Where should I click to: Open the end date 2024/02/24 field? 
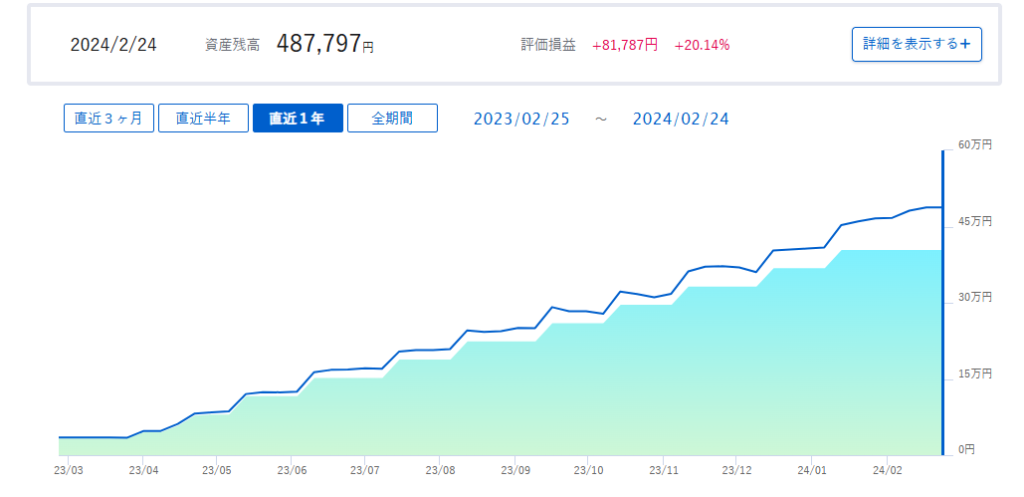[681, 119]
